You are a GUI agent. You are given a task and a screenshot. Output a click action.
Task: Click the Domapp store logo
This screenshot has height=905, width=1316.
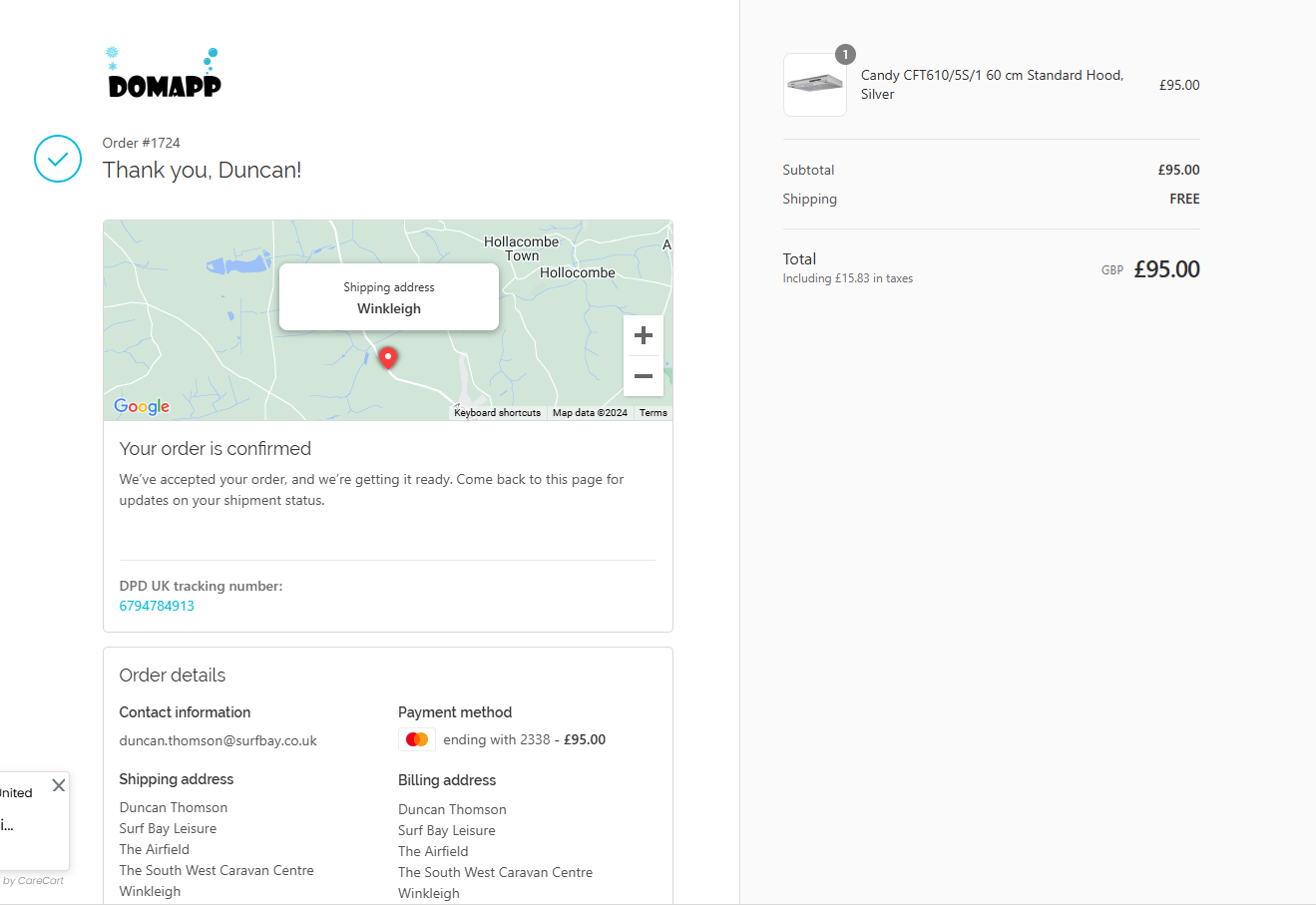pyautogui.click(x=164, y=74)
